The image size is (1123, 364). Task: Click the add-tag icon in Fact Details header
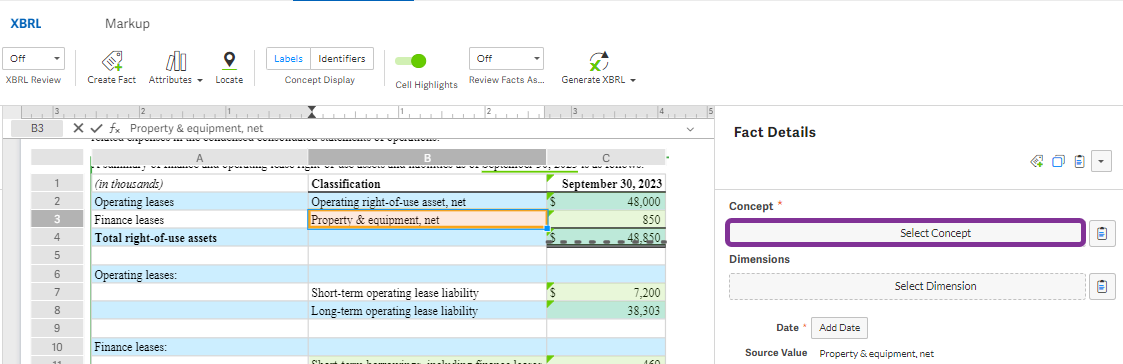[x=1036, y=162]
